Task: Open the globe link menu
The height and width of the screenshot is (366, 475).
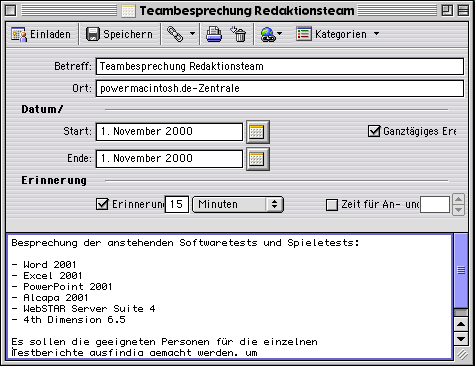Action: tap(271, 34)
